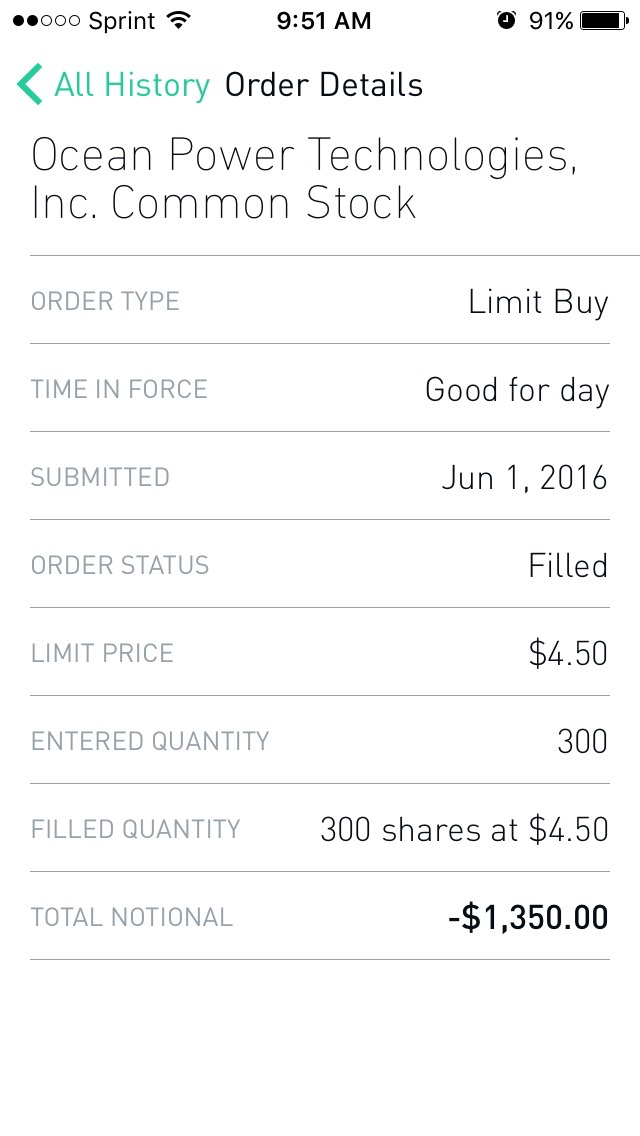Tap the 9:51 AM clock
Screen dimensions: 640x1136
click(323, 21)
